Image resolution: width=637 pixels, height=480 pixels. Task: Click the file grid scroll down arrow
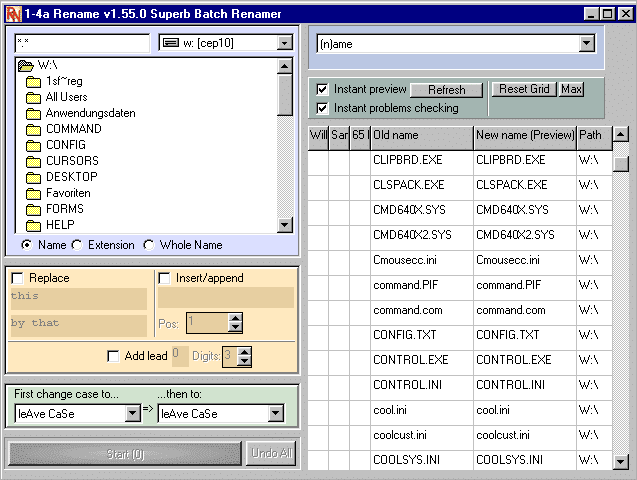tap(621, 461)
